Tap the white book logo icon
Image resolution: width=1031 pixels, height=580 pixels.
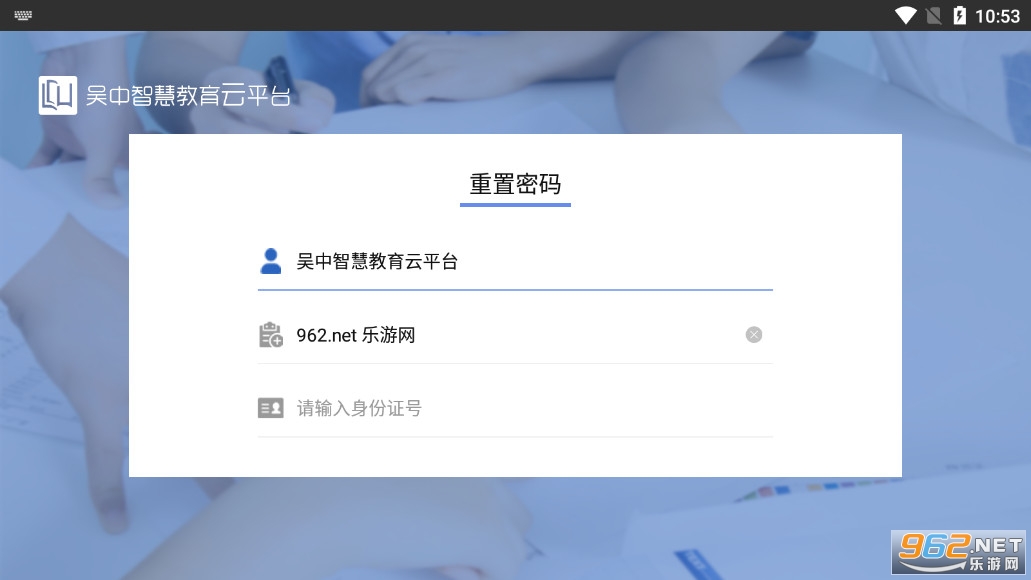58,95
